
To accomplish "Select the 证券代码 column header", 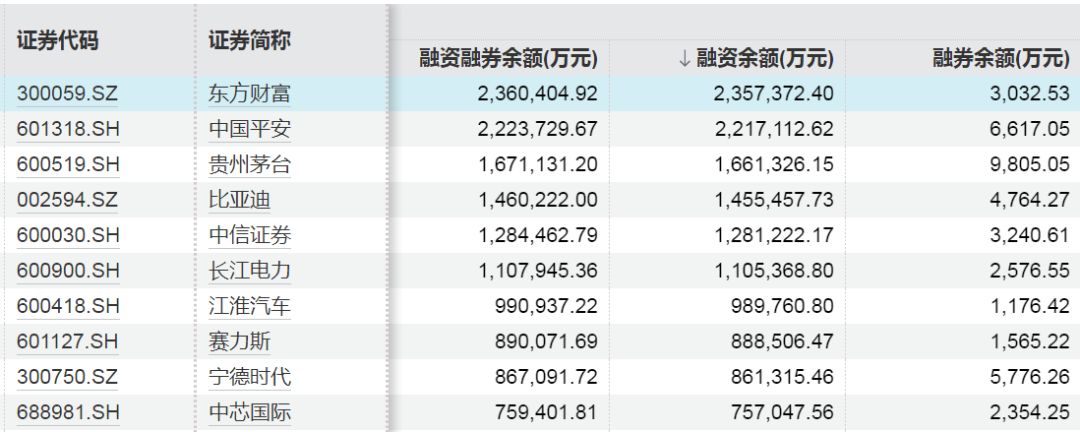I will coord(58,41).
